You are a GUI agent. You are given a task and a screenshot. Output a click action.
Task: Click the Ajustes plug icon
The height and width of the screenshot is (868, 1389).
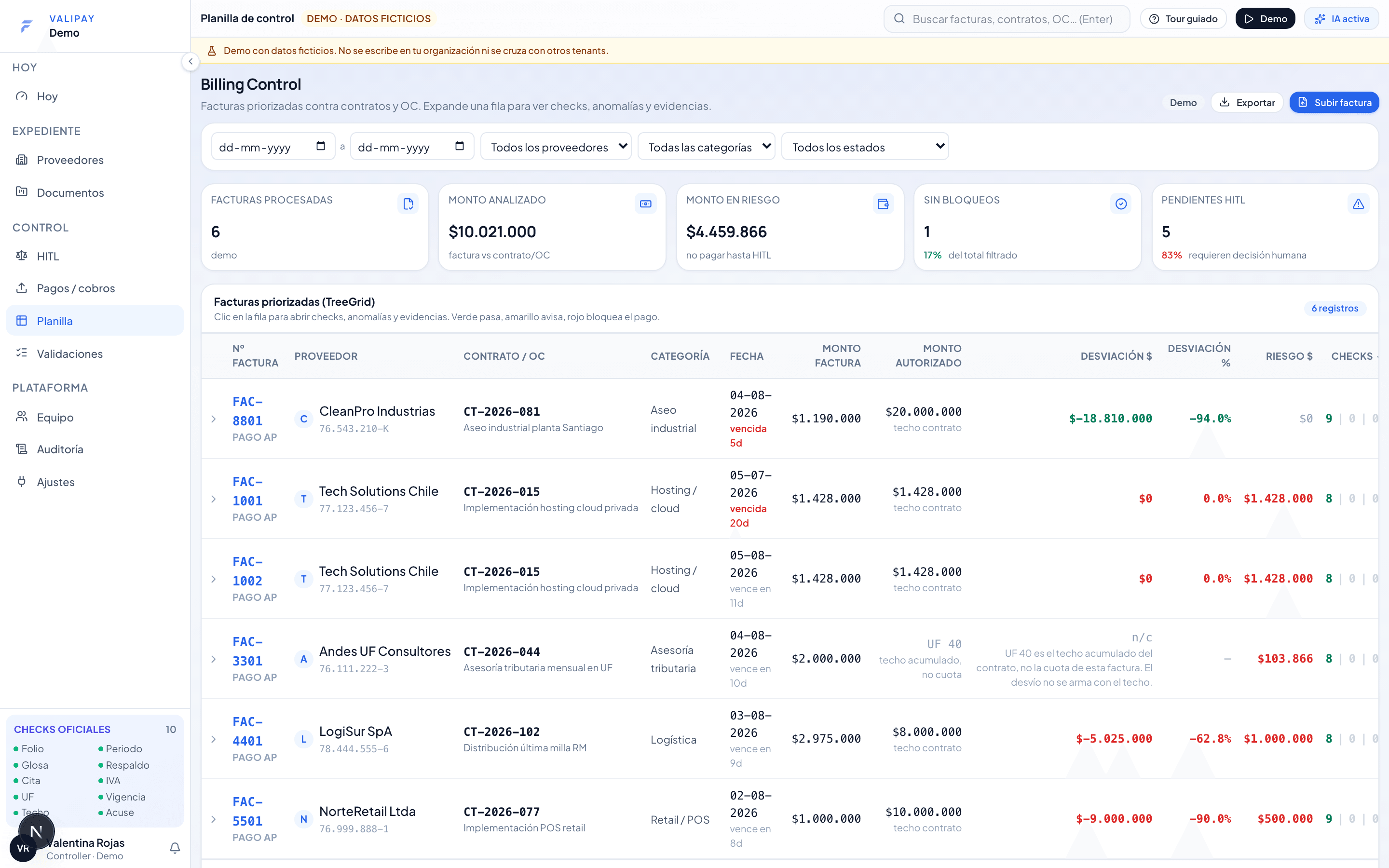(22, 482)
